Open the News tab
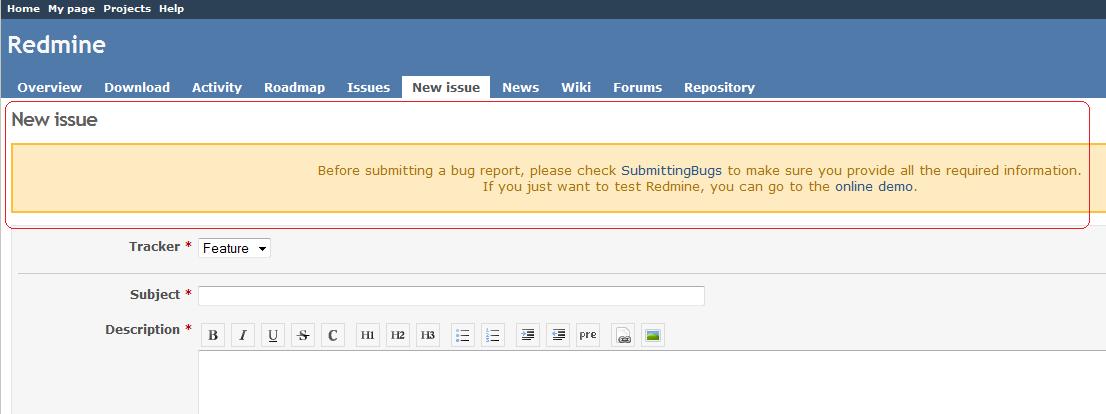The height and width of the screenshot is (414, 1106). (x=521, y=87)
